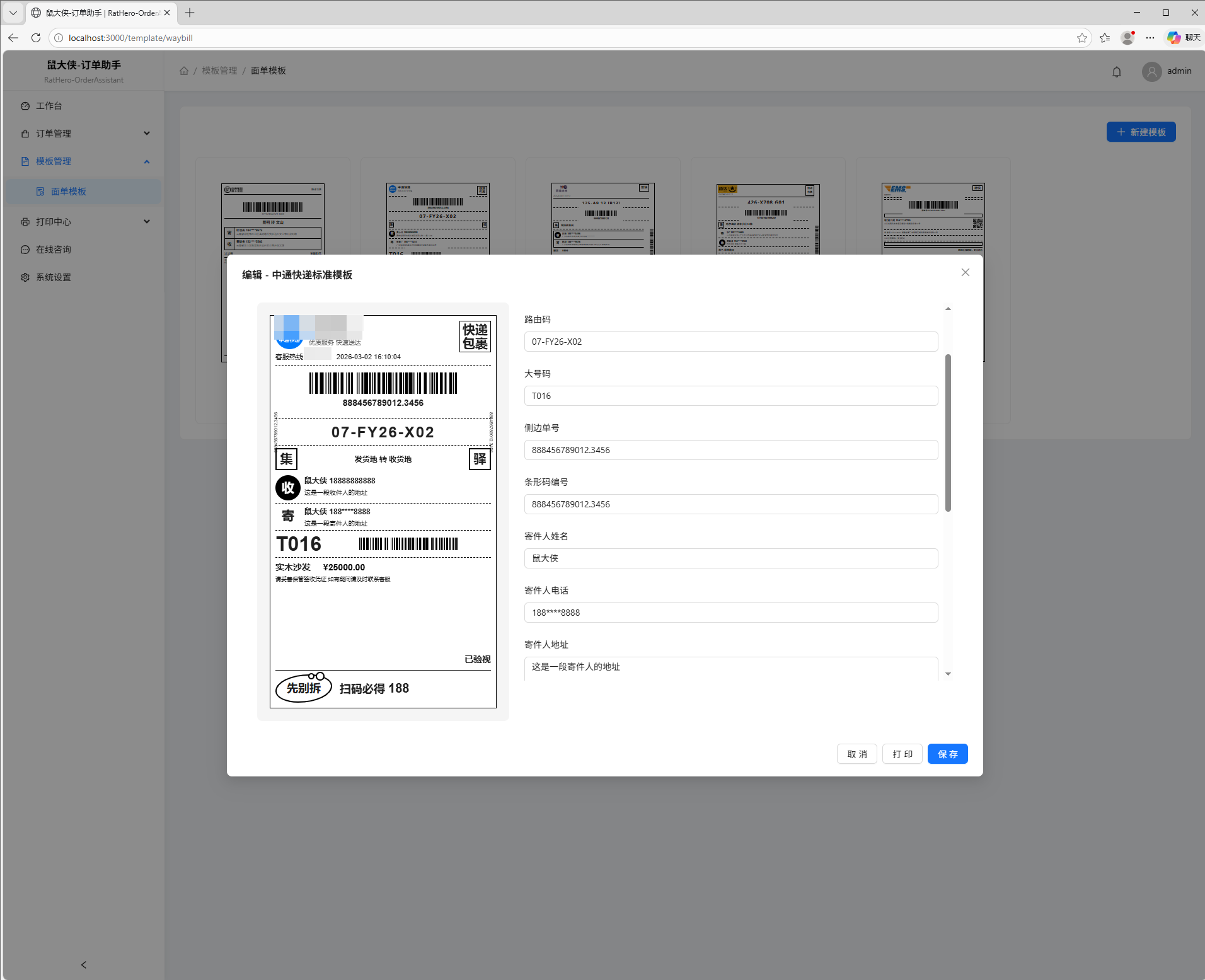Open the 工作台 menu item

(x=49, y=106)
